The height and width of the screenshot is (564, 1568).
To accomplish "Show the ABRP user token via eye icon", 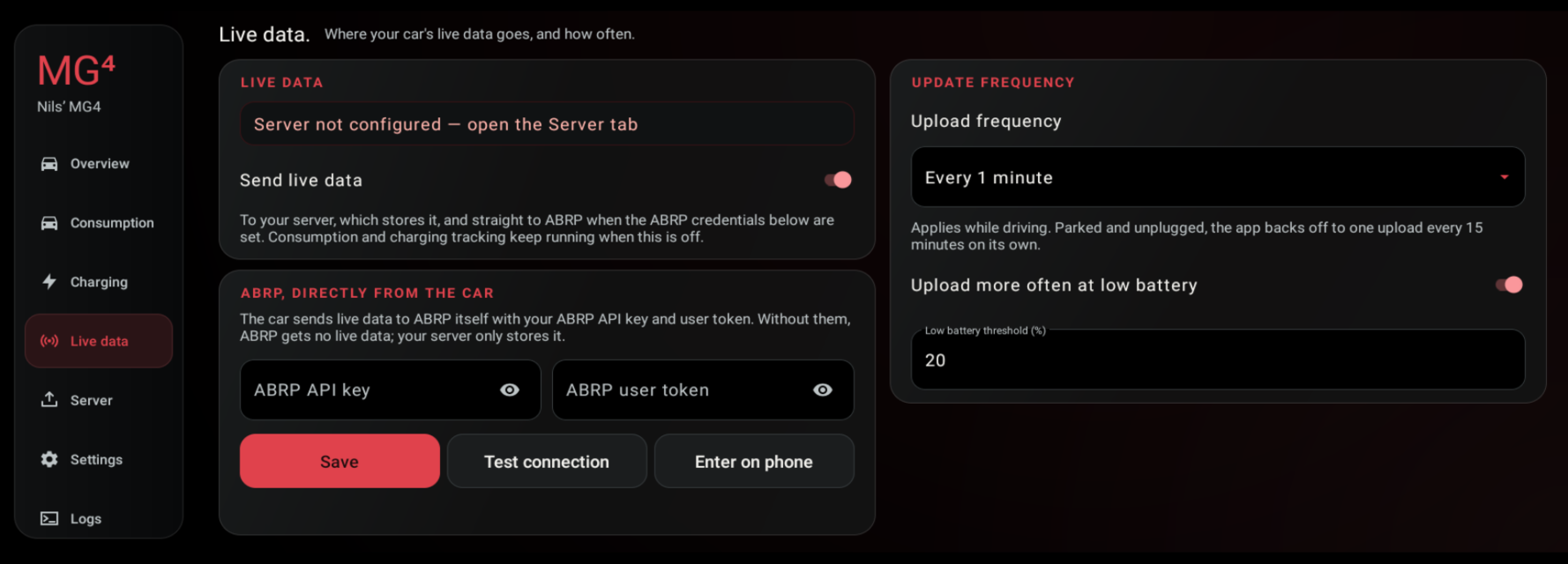I will pyautogui.click(x=823, y=390).
